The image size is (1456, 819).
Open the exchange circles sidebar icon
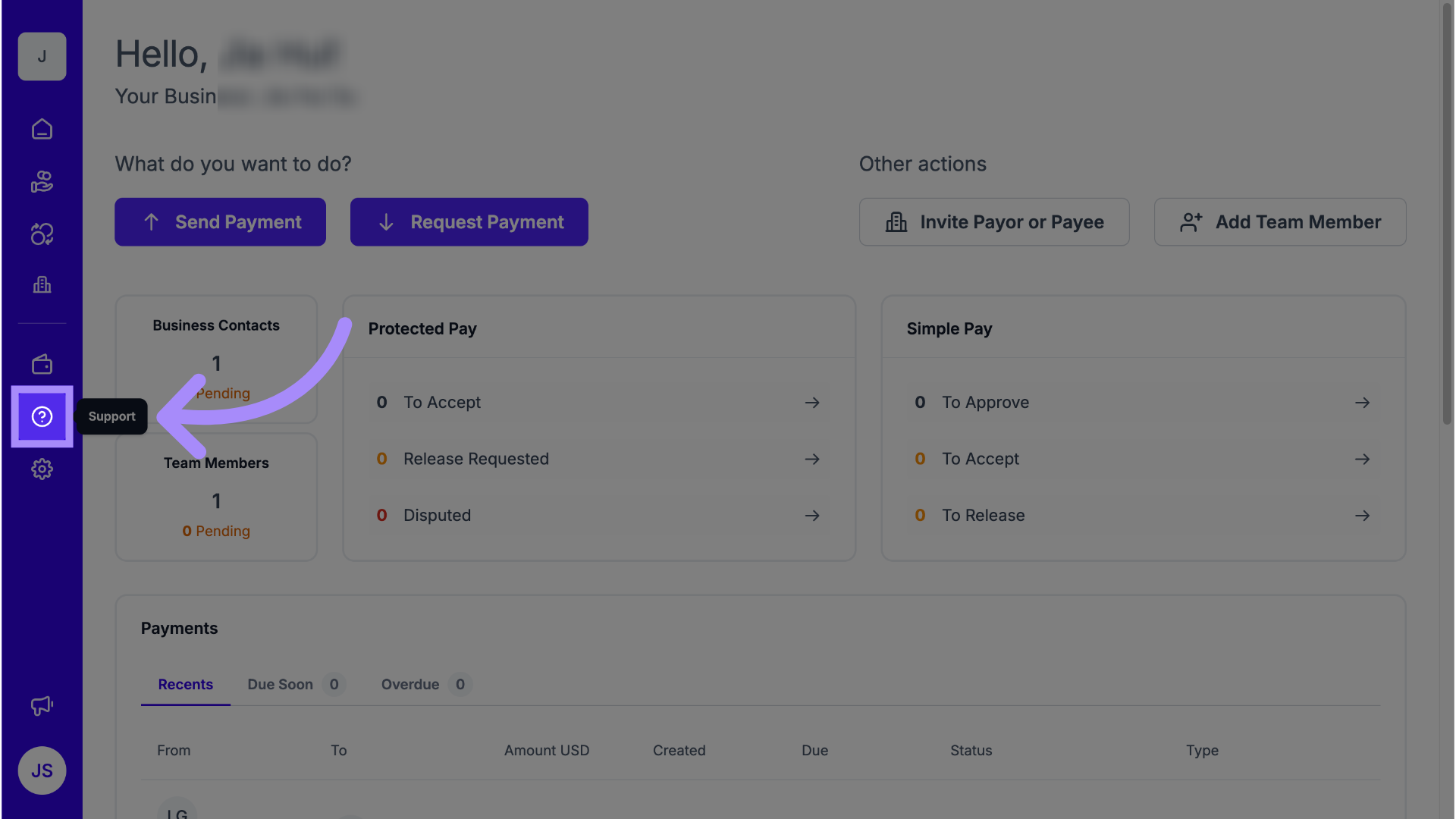pyautogui.click(x=42, y=234)
